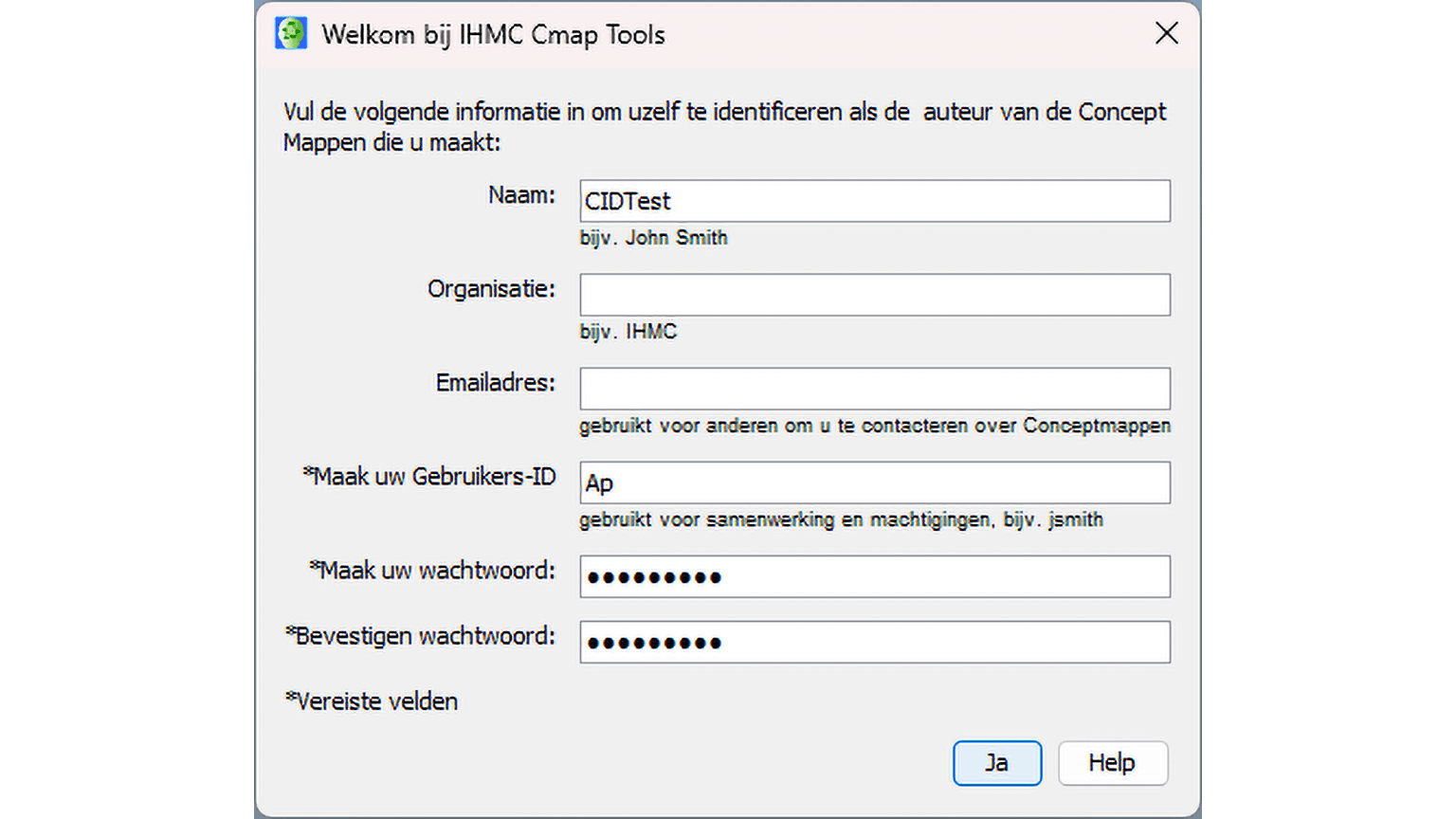Select the Gebruikers-ID field containing Ap
Image resolution: width=1456 pixels, height=819 pixels.
tap(874, 482)
